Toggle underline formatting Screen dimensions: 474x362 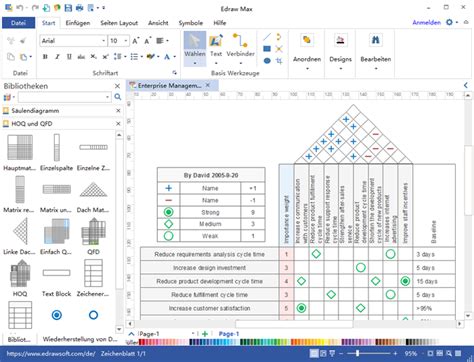coord(69,57)
